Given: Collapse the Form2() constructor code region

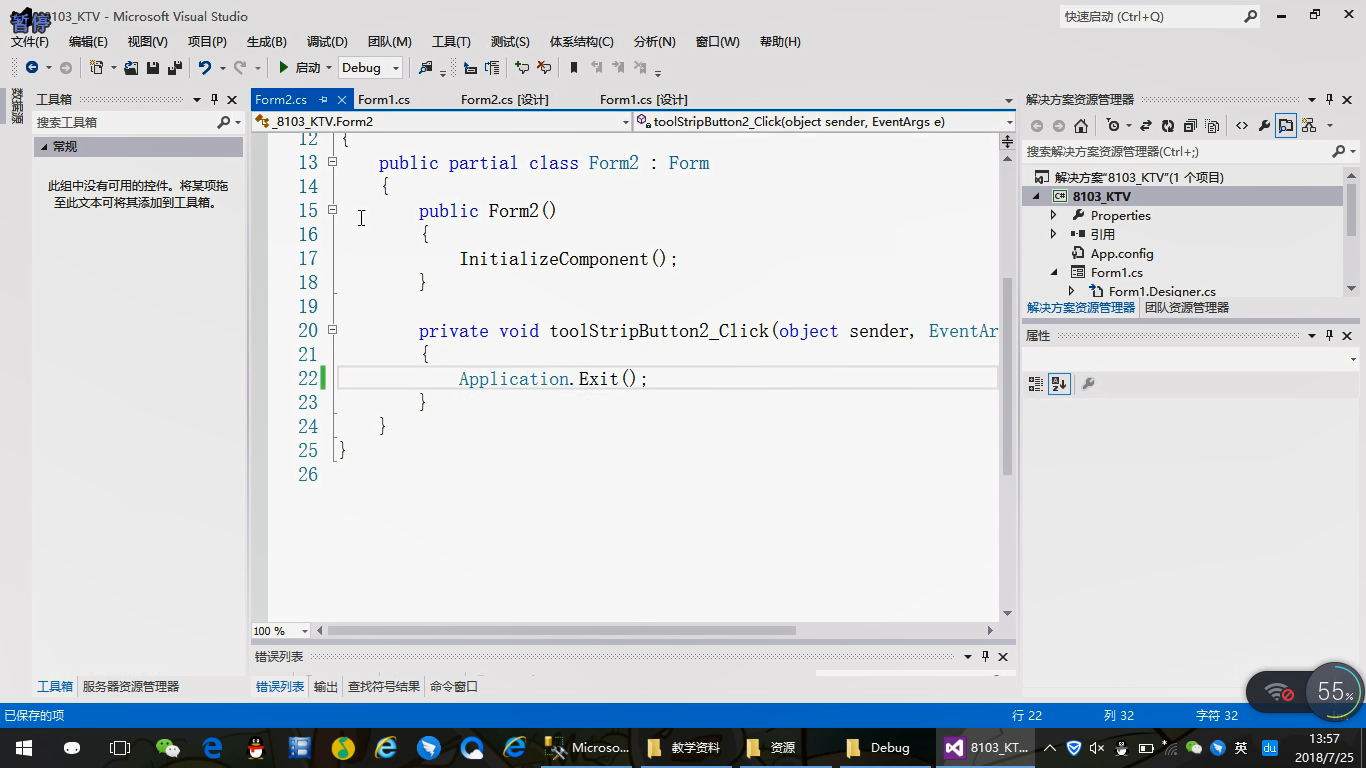Looking at the screenshot, I should [x=332, y=210].
